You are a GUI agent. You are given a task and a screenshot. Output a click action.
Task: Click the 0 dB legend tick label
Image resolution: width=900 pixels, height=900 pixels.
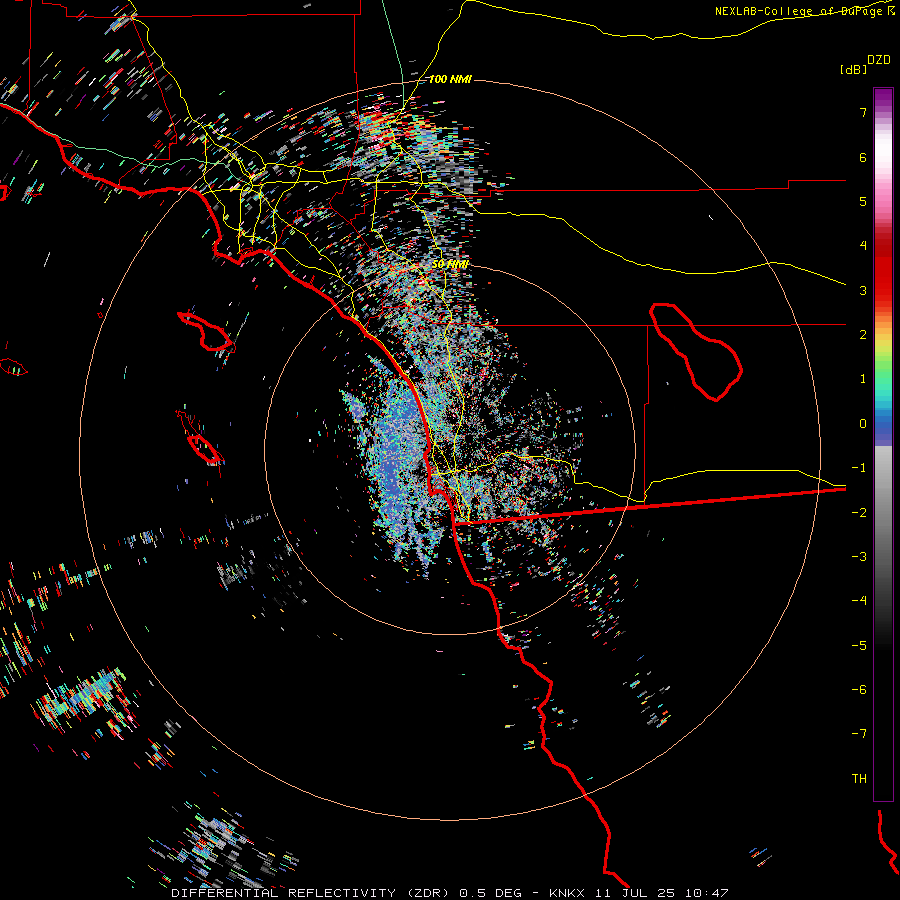[x=863, y=424]
